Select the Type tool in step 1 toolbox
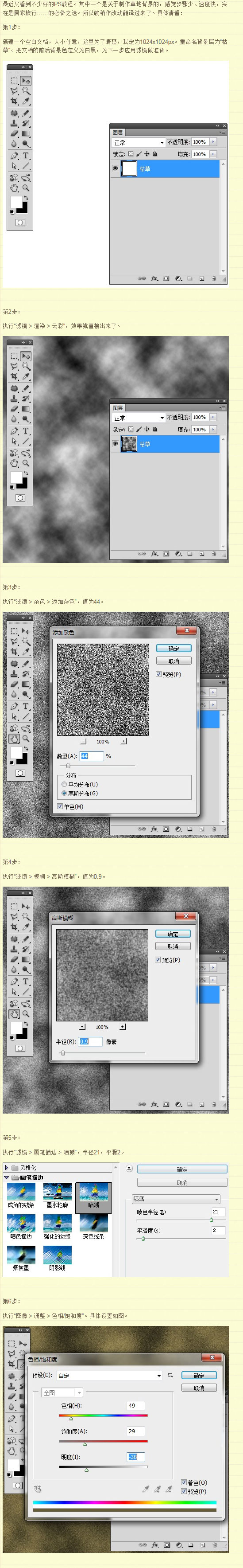Image resolution: width=243 pixels, height=1568 pixels. point(26,155)
